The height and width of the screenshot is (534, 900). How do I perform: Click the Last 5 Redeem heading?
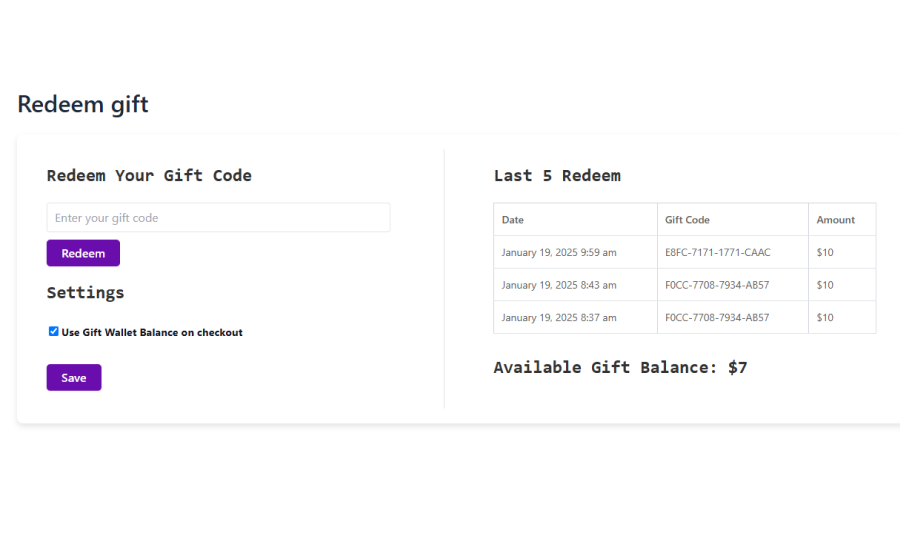pyautogui.click(x=557, y=176)
